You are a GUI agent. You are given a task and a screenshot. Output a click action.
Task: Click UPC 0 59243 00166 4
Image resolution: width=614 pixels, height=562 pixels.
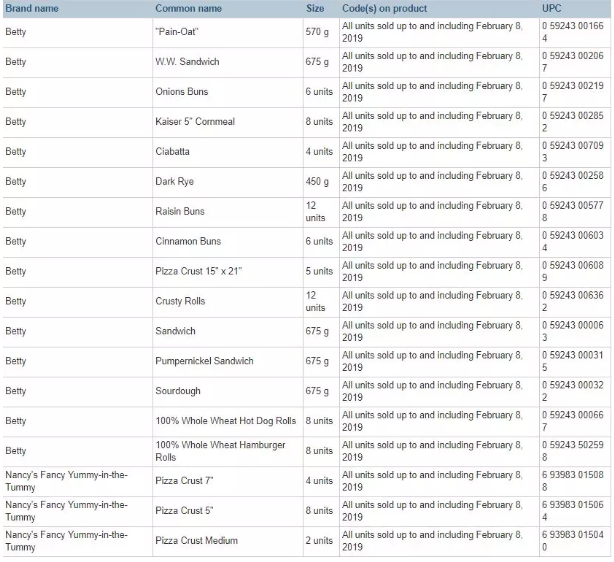point(573,32)
